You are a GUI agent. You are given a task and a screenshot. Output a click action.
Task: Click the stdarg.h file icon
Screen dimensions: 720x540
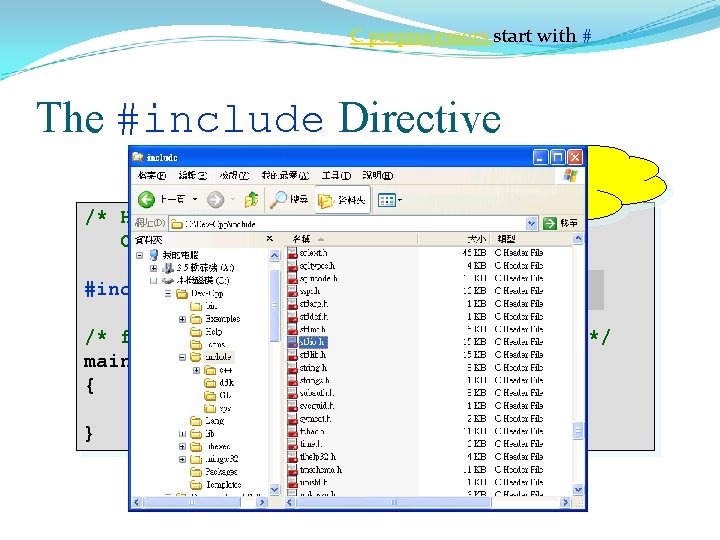pyautogui.click(x=292, y=304)
